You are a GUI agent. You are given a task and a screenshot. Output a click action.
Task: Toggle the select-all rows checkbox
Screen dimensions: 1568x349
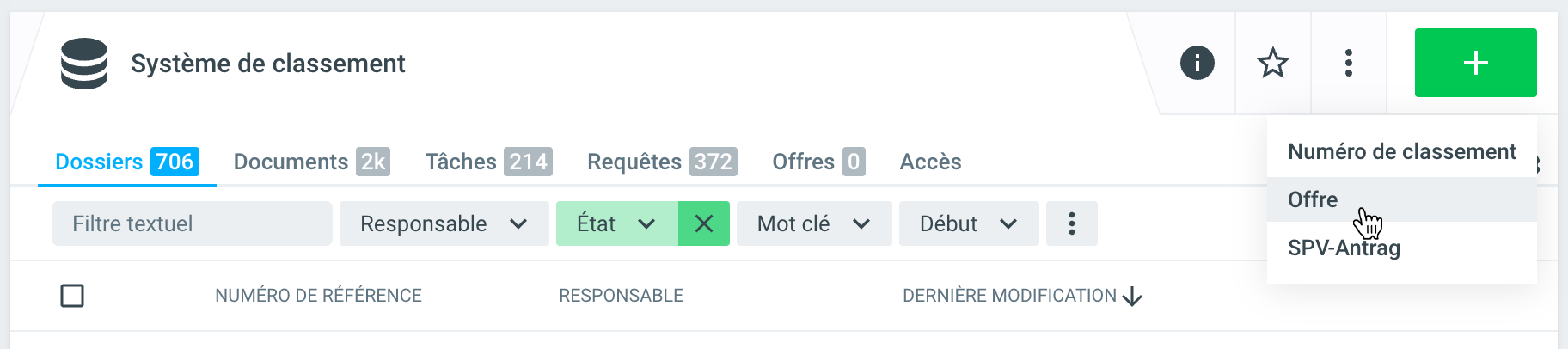point(72,296)
